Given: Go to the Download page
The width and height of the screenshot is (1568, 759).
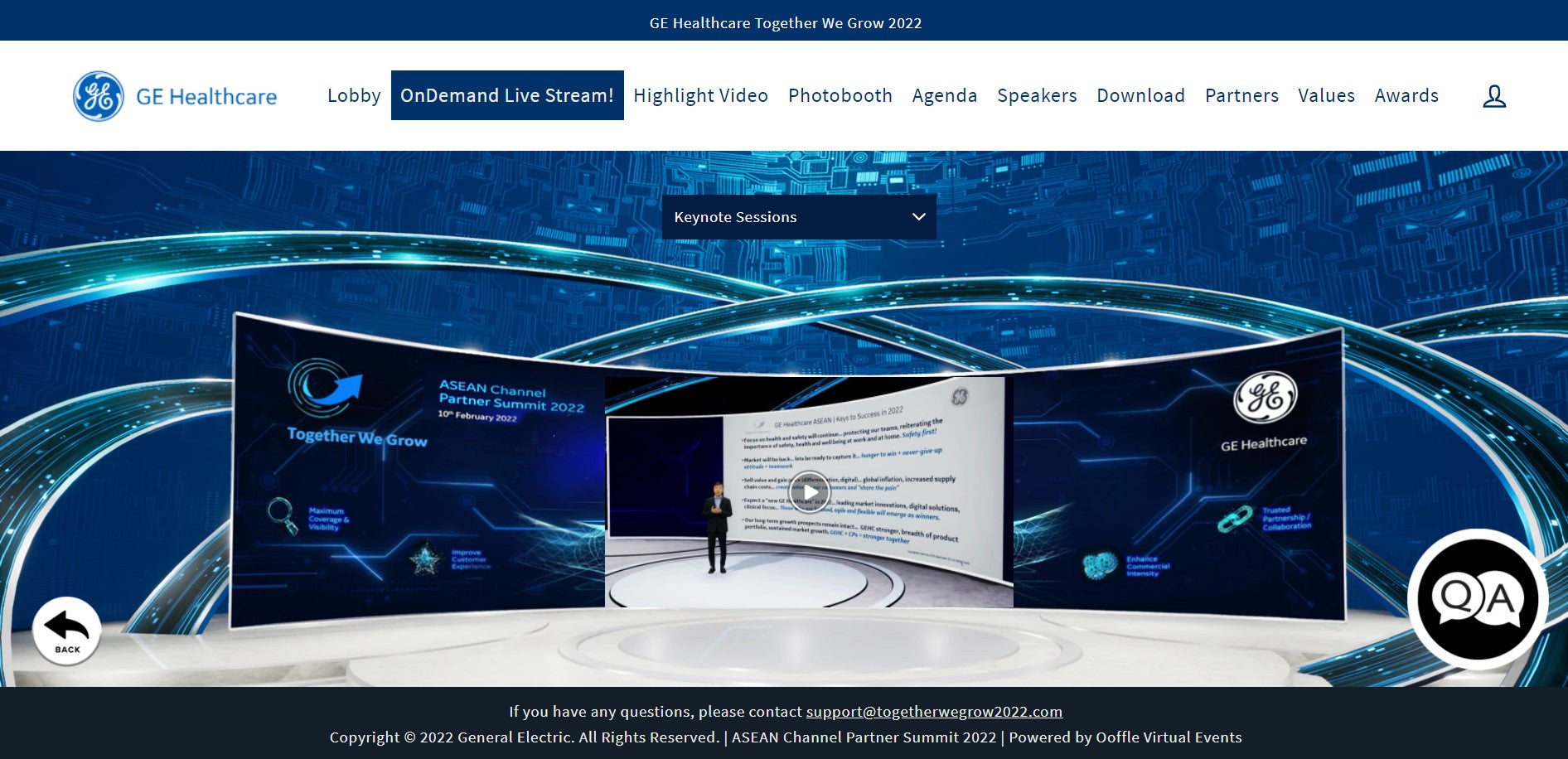Looking at the screenshot, I should point(1140,96).
